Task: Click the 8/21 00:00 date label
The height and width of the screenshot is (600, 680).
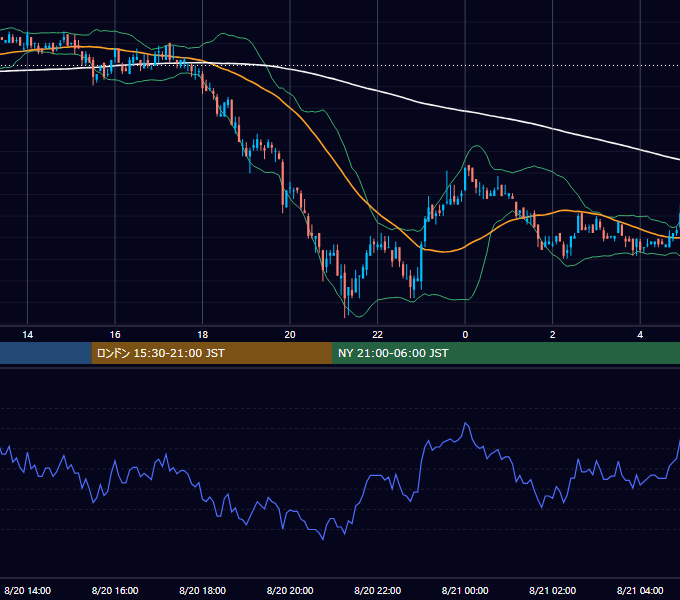Action: [x=465, y=590]
